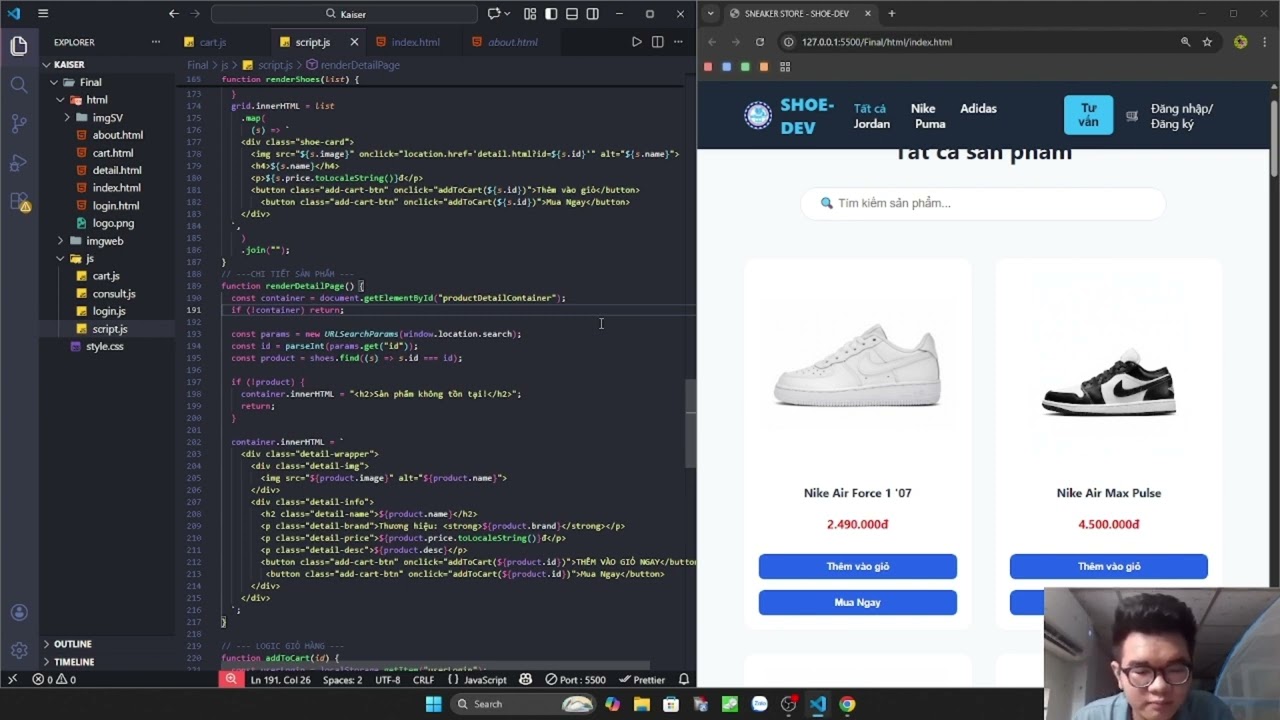Click Mua Ngay for Nike Air Force 1
Screen dimensions: 1280x720
(857, 602)
